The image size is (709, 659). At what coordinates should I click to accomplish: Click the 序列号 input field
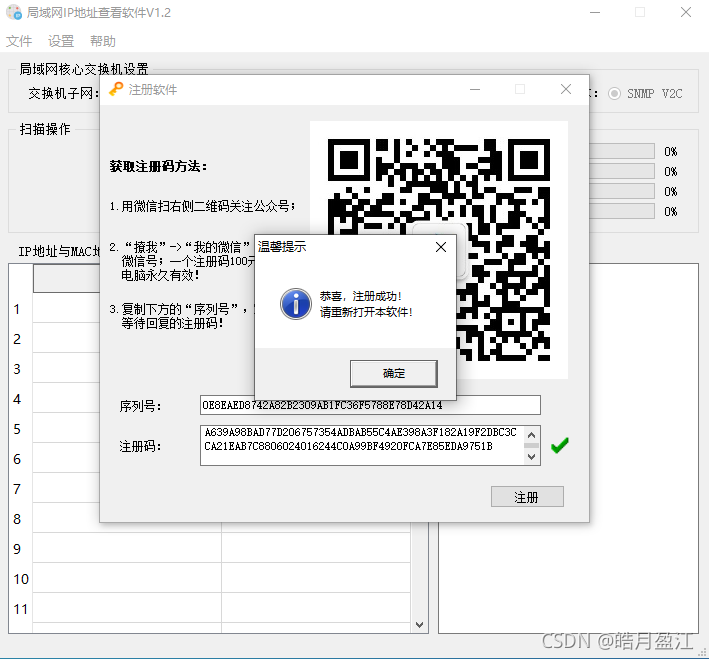pos(370,405)
